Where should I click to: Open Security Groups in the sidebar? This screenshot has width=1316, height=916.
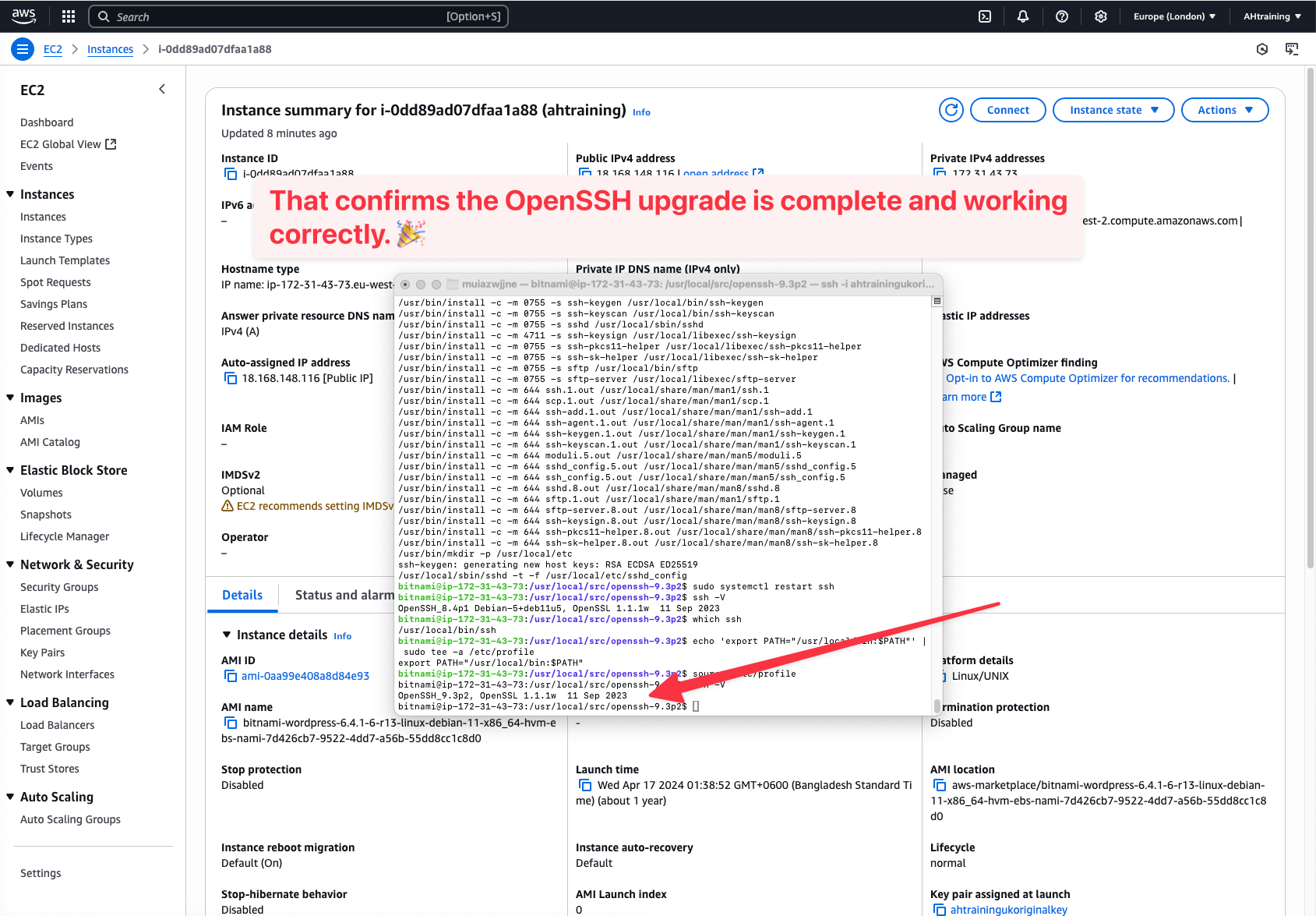click(59, 587)
